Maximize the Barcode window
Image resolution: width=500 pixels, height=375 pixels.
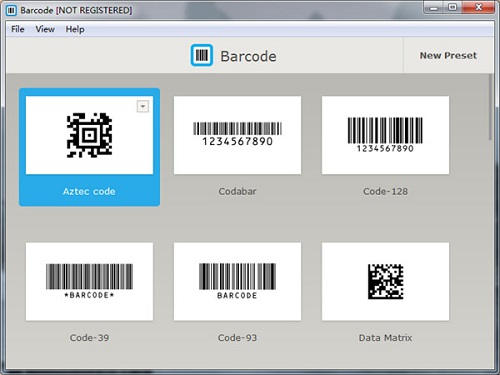453,7
